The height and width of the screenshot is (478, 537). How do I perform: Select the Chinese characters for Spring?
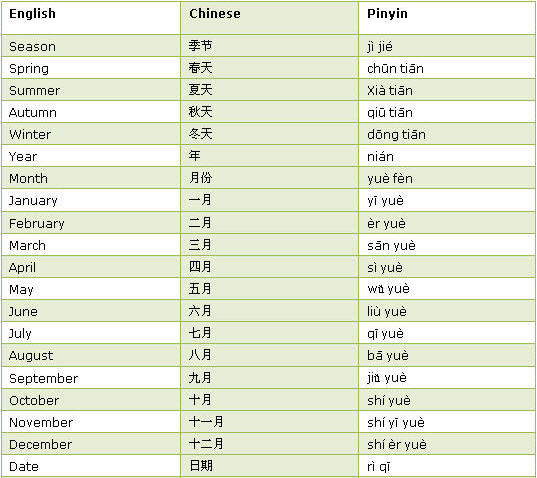coord(200,68)
